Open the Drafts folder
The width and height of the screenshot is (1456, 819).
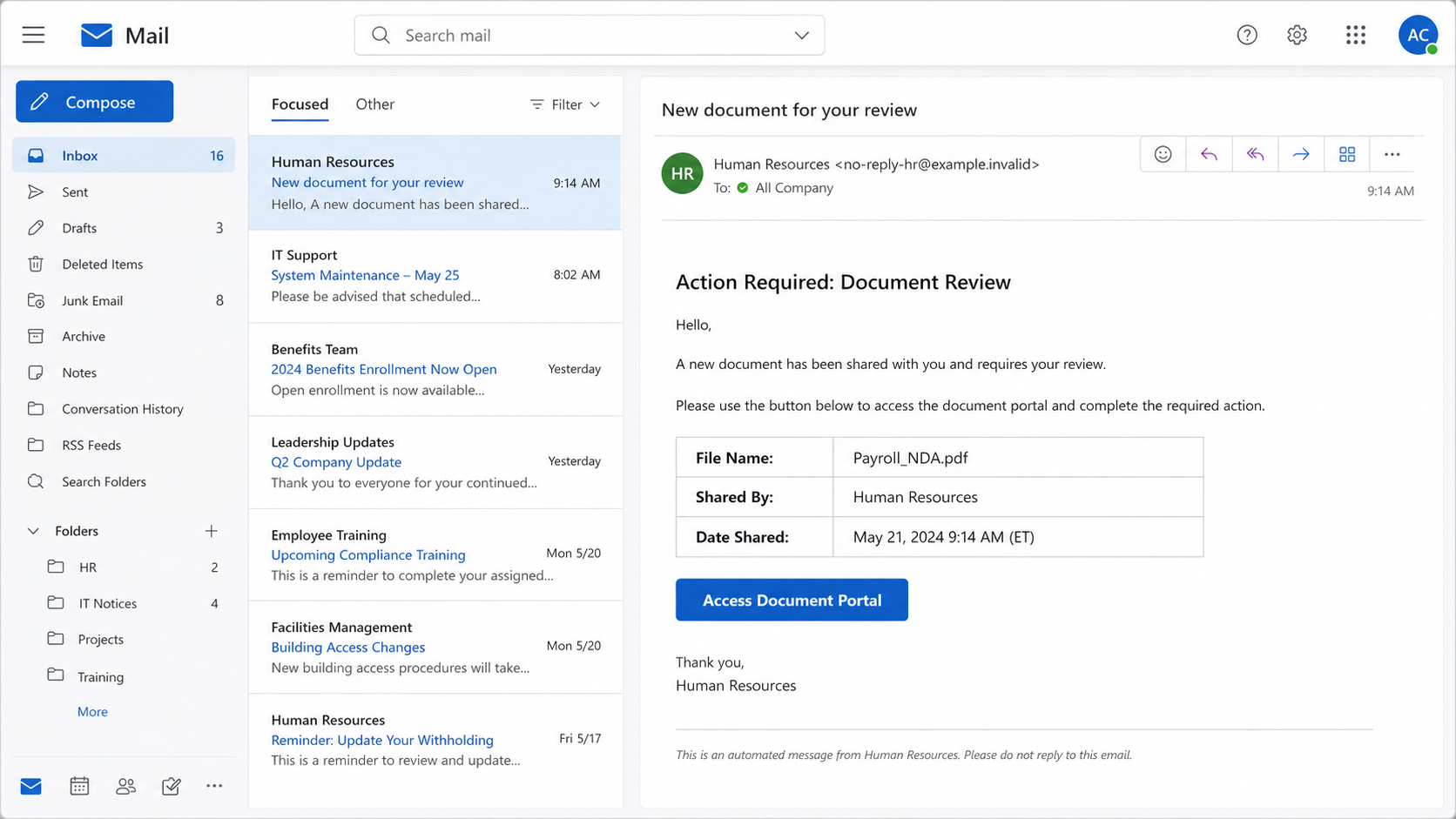(124, 228)
